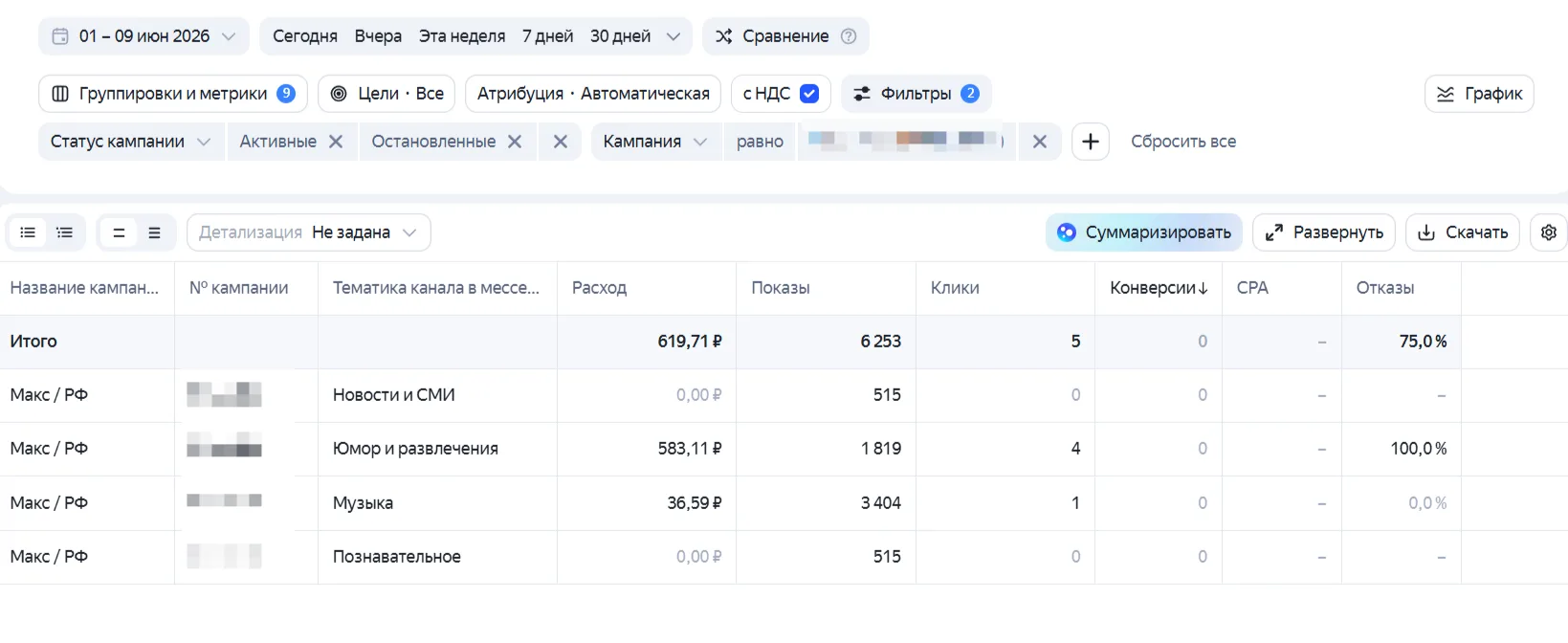Switch to flat list view icon
The image size is (1568, 643).
pyautogui.click(x=28, y=233)
